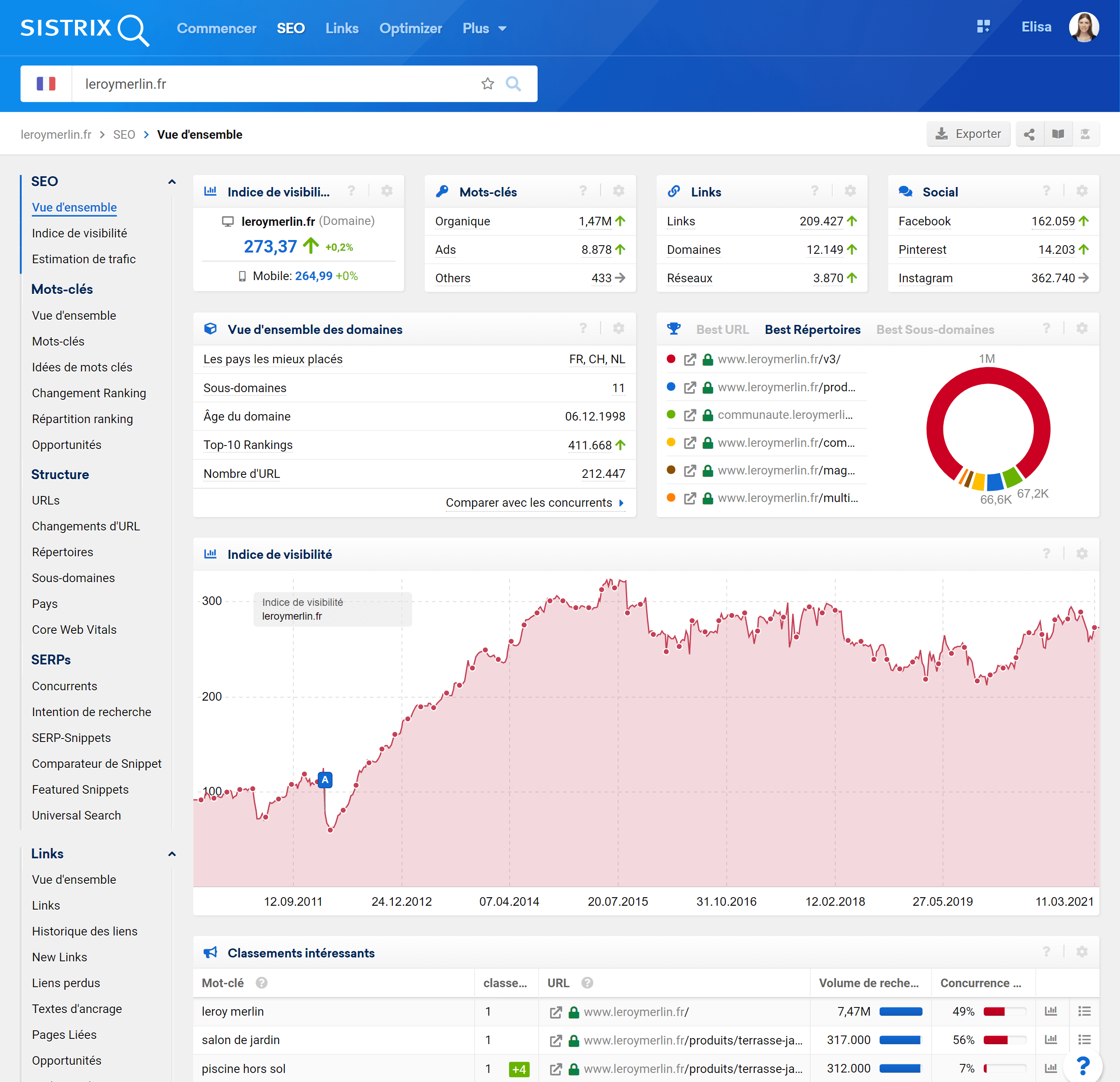The height and width of the screenshot is (1082, 1120).
Task: Collapse the SEO sidebar section
Action: tap(171, 182)
